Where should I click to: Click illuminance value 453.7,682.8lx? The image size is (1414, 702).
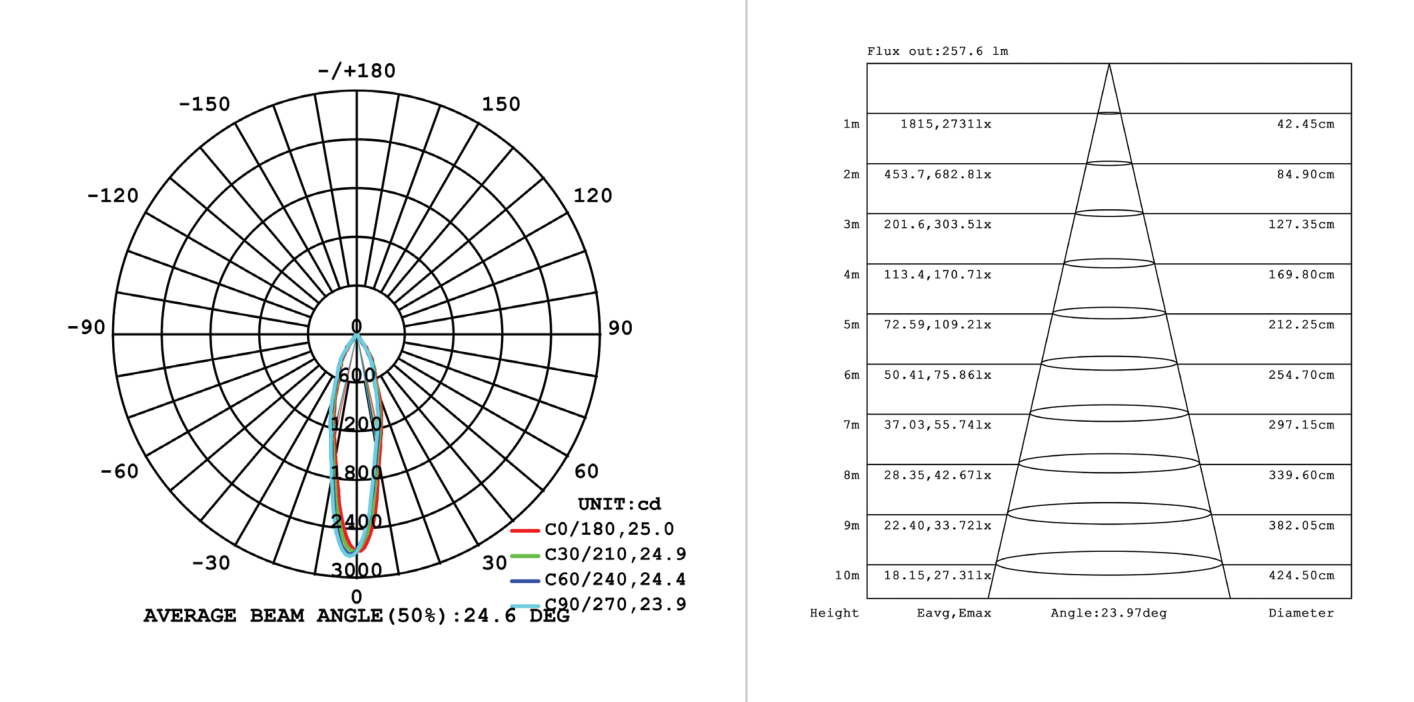938,175
